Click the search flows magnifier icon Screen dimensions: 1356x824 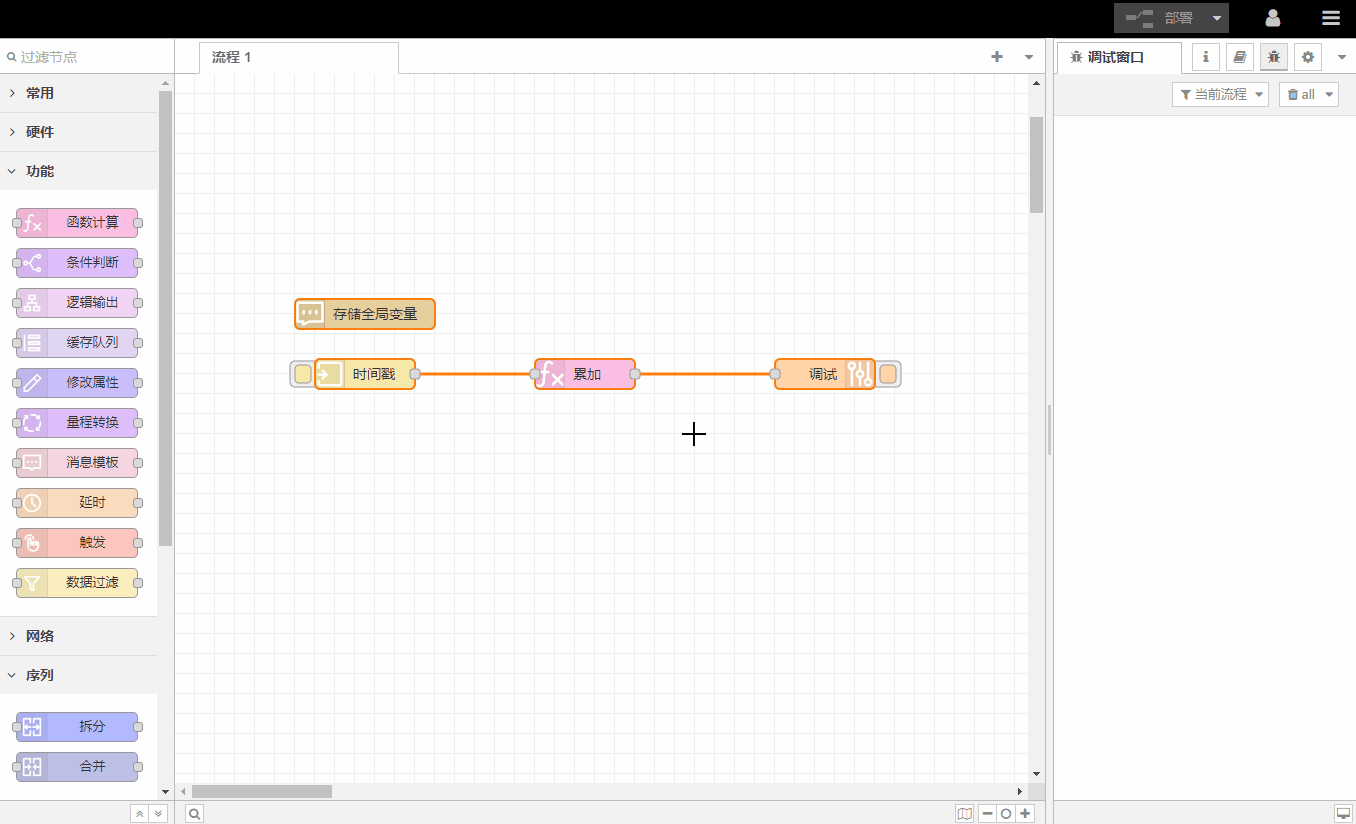[x=195, y=814]
